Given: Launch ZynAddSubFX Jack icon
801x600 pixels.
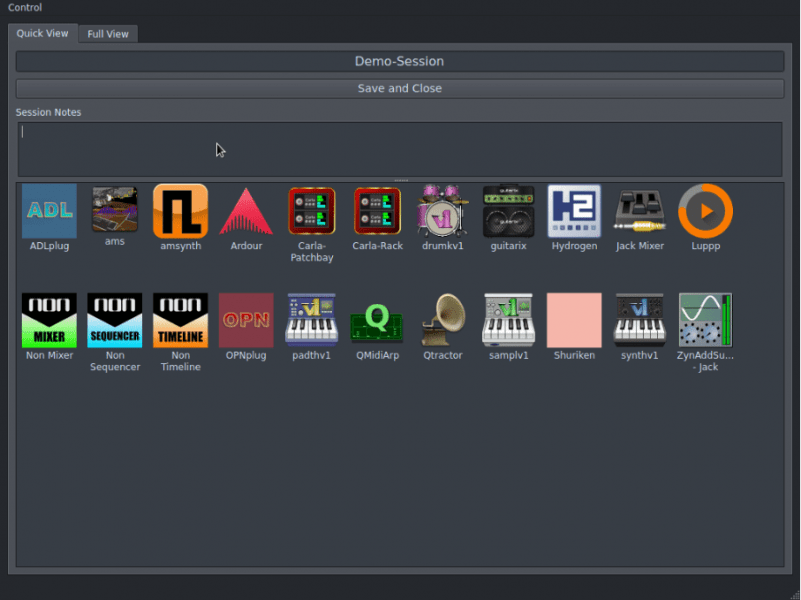Looking at the screenshot, I should pos(705,320).
